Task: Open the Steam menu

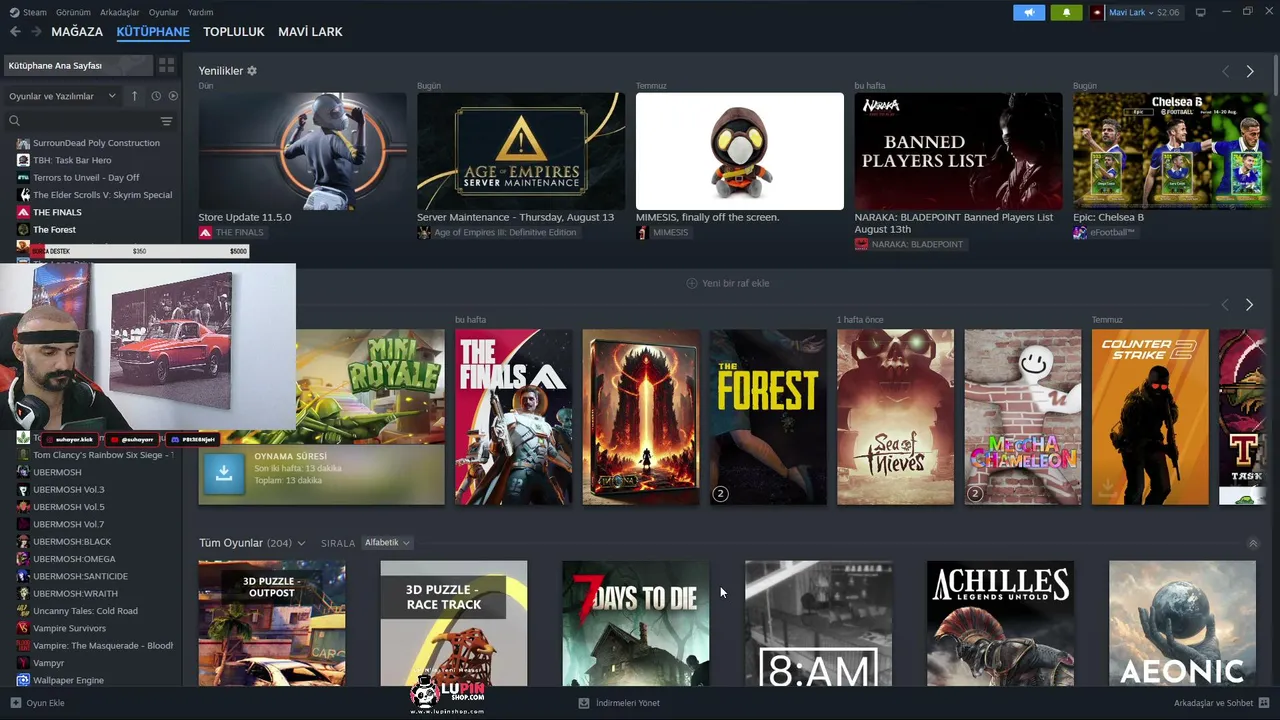Action: pos(28,12)
